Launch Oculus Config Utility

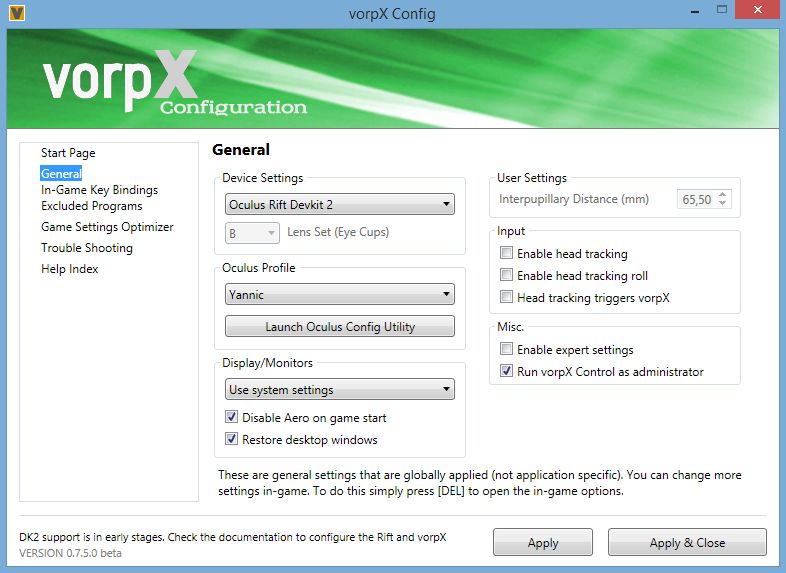coord(340,326)
